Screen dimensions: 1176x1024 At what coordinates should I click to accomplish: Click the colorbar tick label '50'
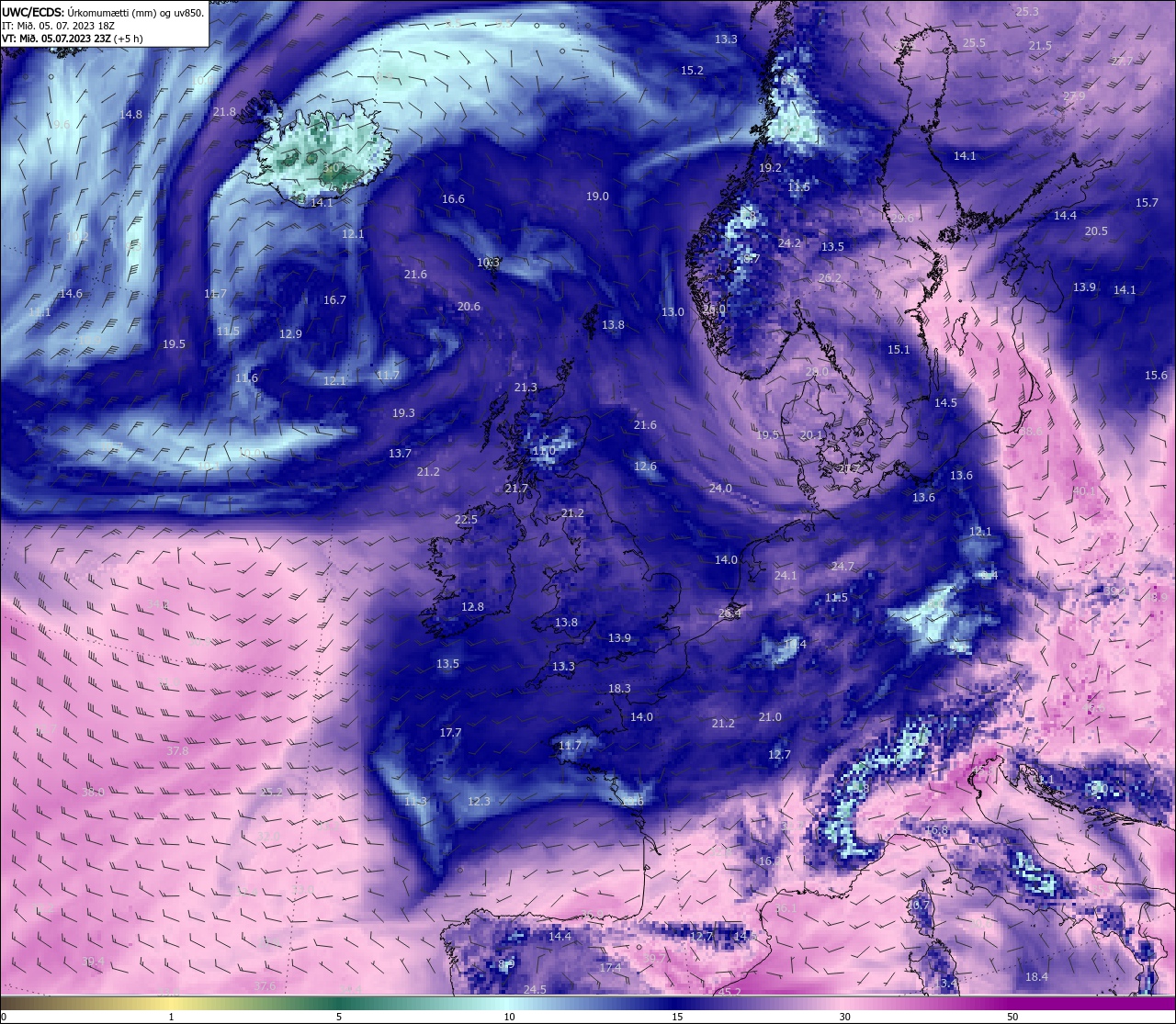click(1012, 1017)
